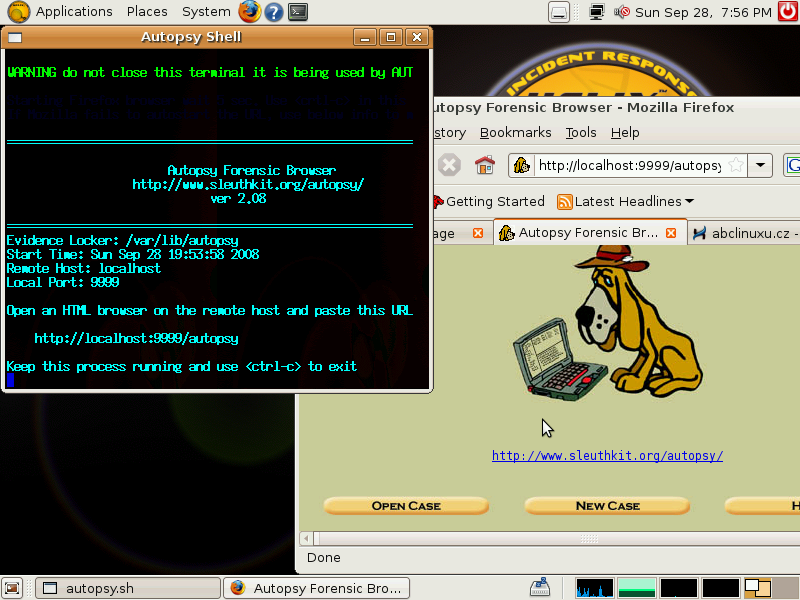Open the Autopsy Shell window menu icon
The image size is (800, 600).
click(15, 37)
